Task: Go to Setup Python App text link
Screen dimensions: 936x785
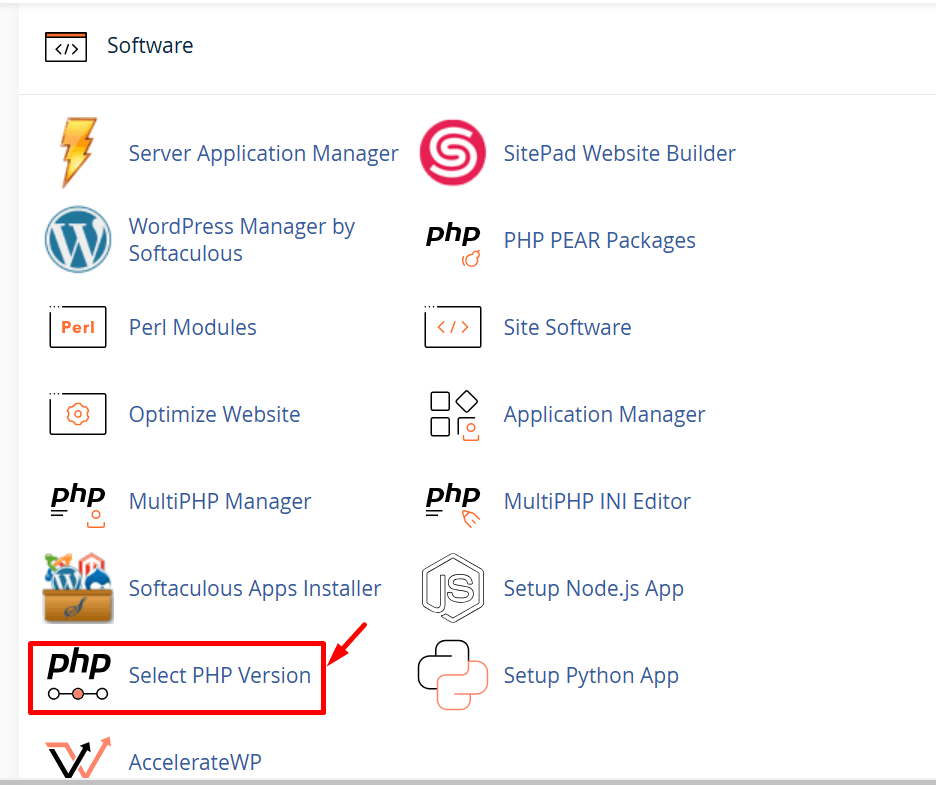Action: (x=591, y=676)
